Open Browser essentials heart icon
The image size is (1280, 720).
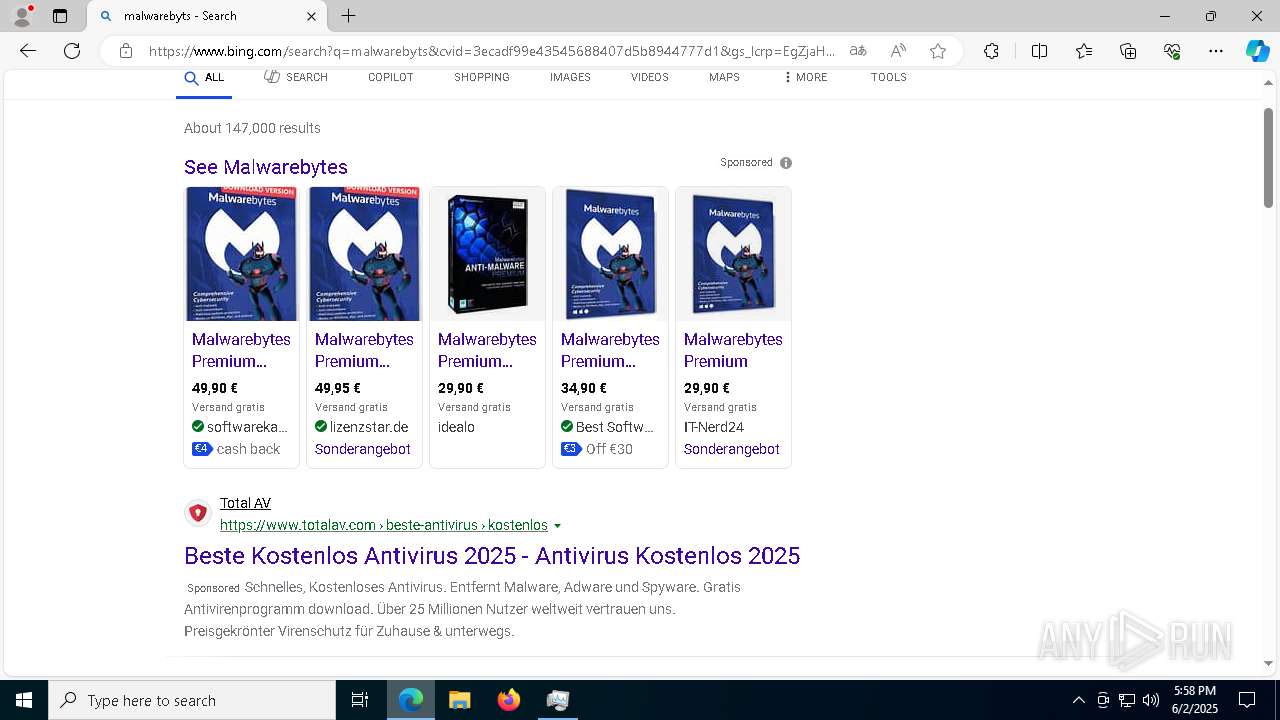[1172, 51]
